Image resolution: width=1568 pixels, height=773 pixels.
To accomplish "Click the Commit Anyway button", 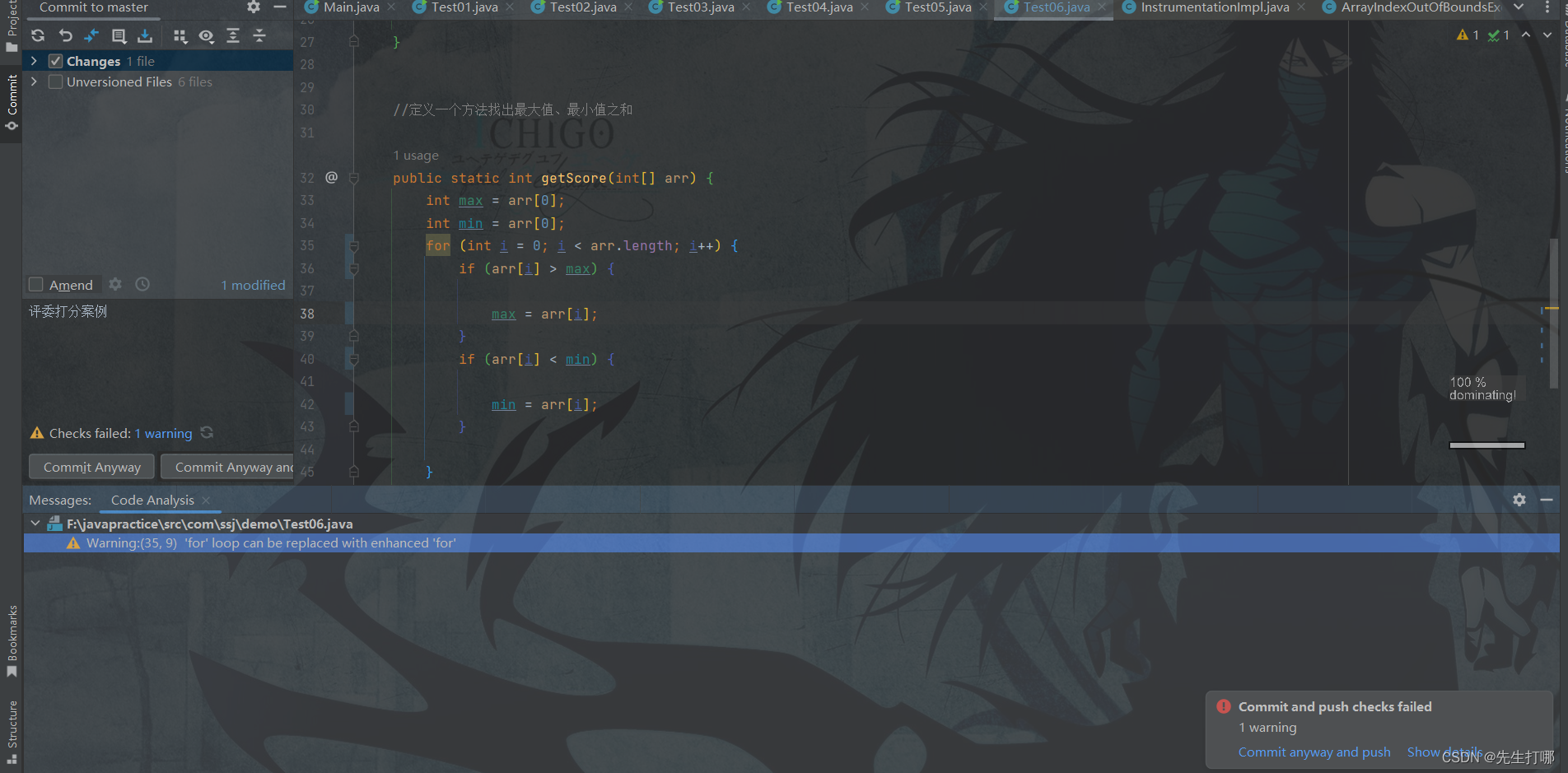I will 91,467.
